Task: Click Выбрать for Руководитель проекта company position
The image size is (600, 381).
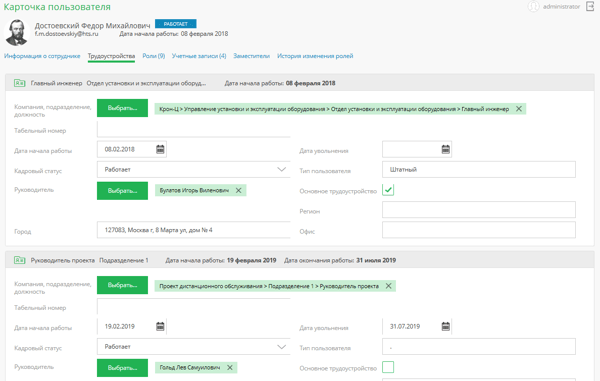Action: pyautogui.click(x=122, y=285)
